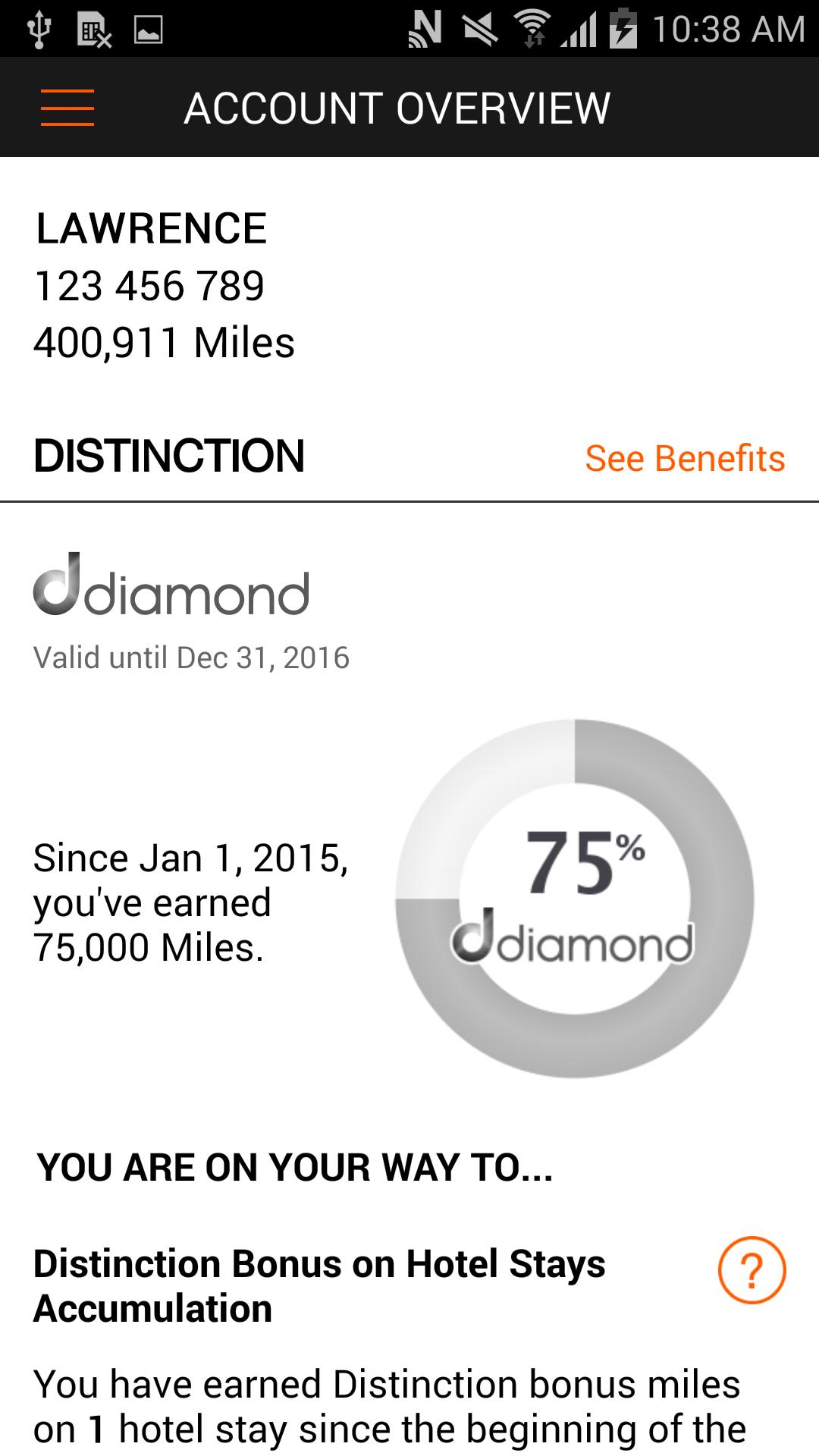This screenshot has width=819, height=1456.
Task: Tap the Valid until Dec 31, 2016 text
Action: coord(191,657)
